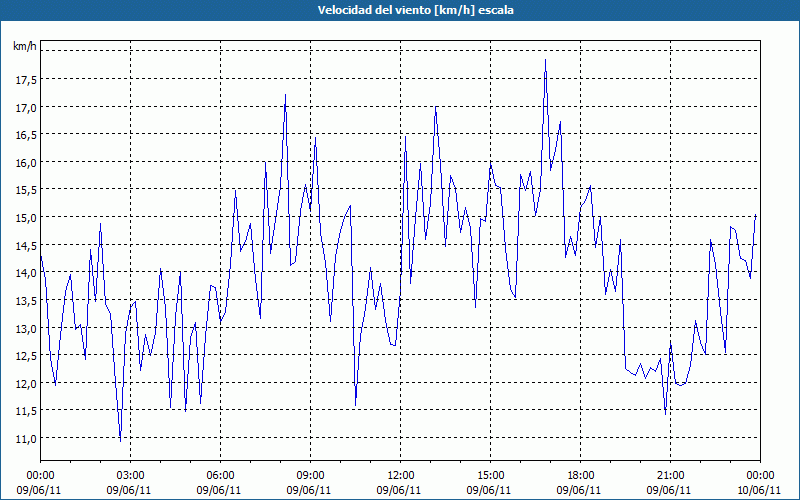Select the '12:00' x-axis time label
This screenshot has width=800, height=500.
point(400,475)
